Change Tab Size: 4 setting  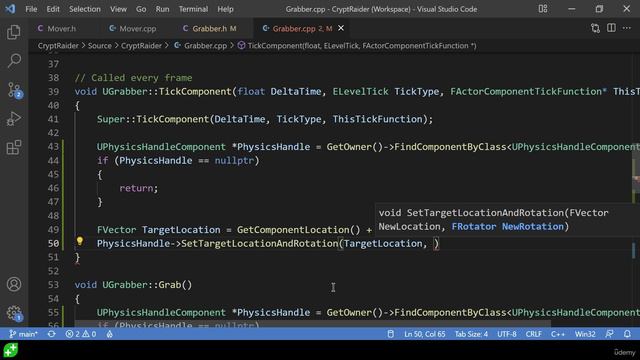tap(471, 334)
